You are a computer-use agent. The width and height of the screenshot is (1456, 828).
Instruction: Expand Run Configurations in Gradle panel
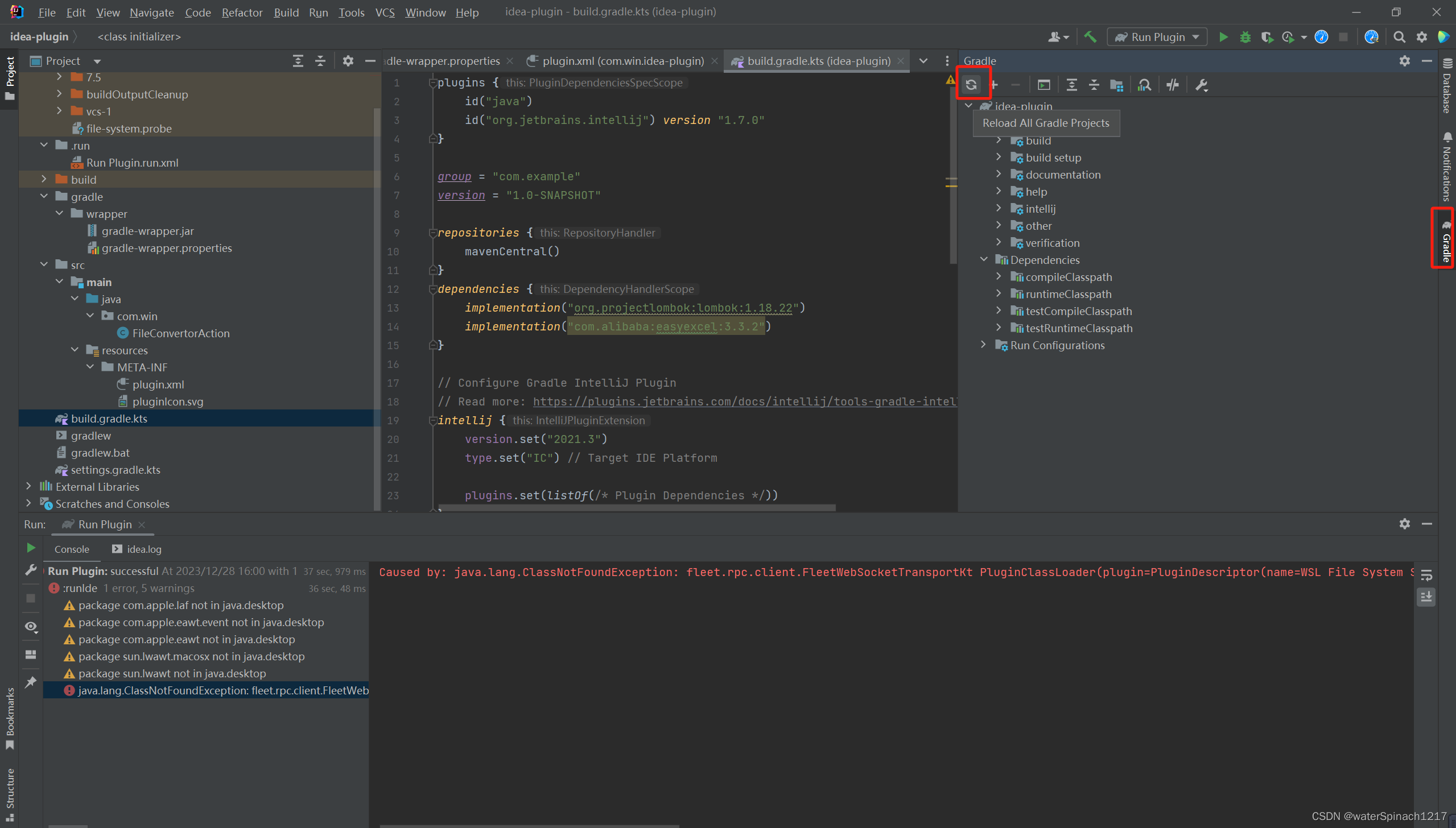click(x=984, y=345)
